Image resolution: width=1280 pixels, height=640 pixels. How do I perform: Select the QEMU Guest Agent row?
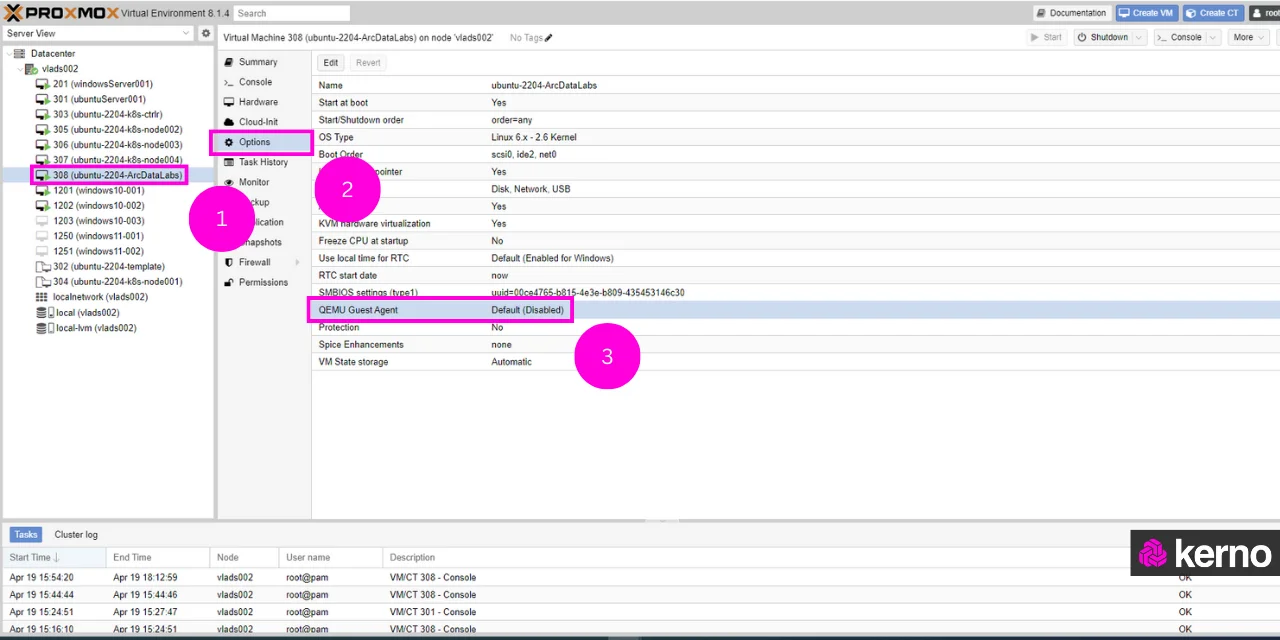pyautogui.click(x=796, y=310)
